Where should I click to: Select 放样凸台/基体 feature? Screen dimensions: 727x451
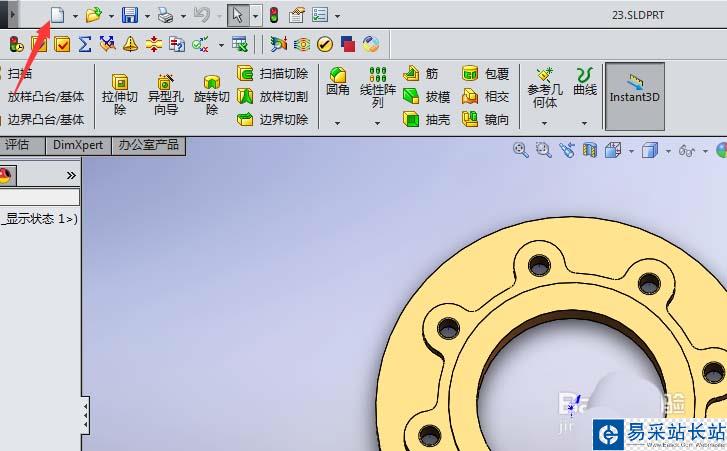point(45,96)
